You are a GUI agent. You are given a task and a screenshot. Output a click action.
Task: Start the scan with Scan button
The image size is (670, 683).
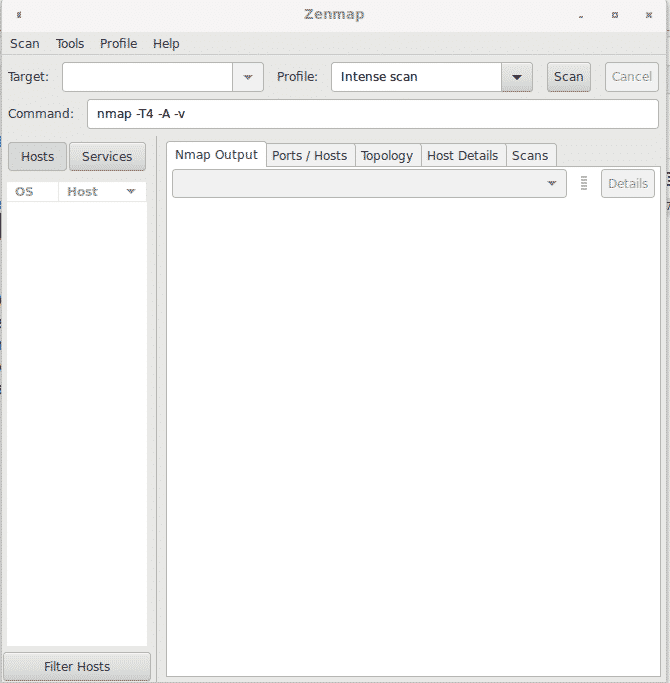tap(568, 77)
